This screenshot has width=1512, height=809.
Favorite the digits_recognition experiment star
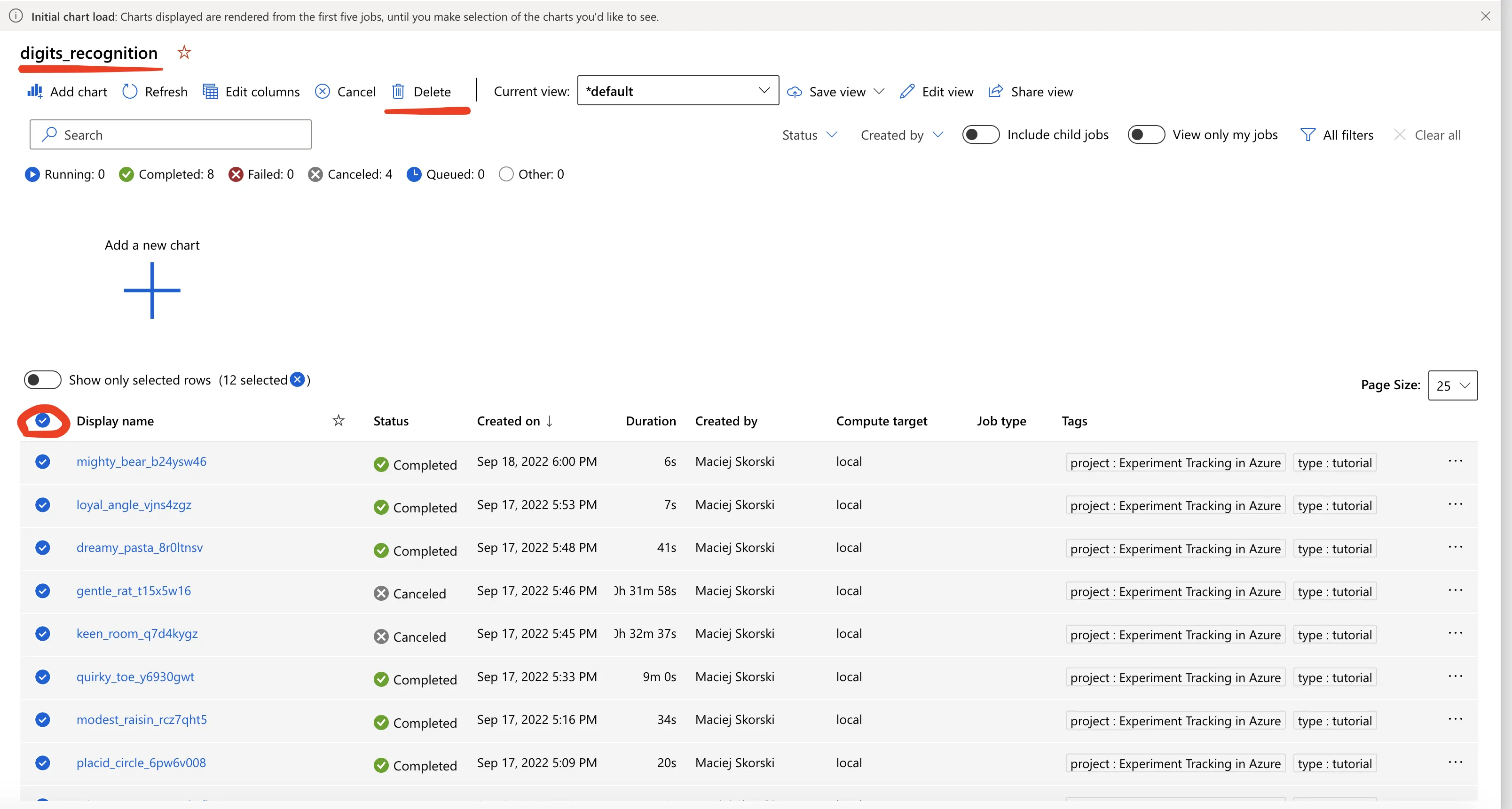[184, 53]
